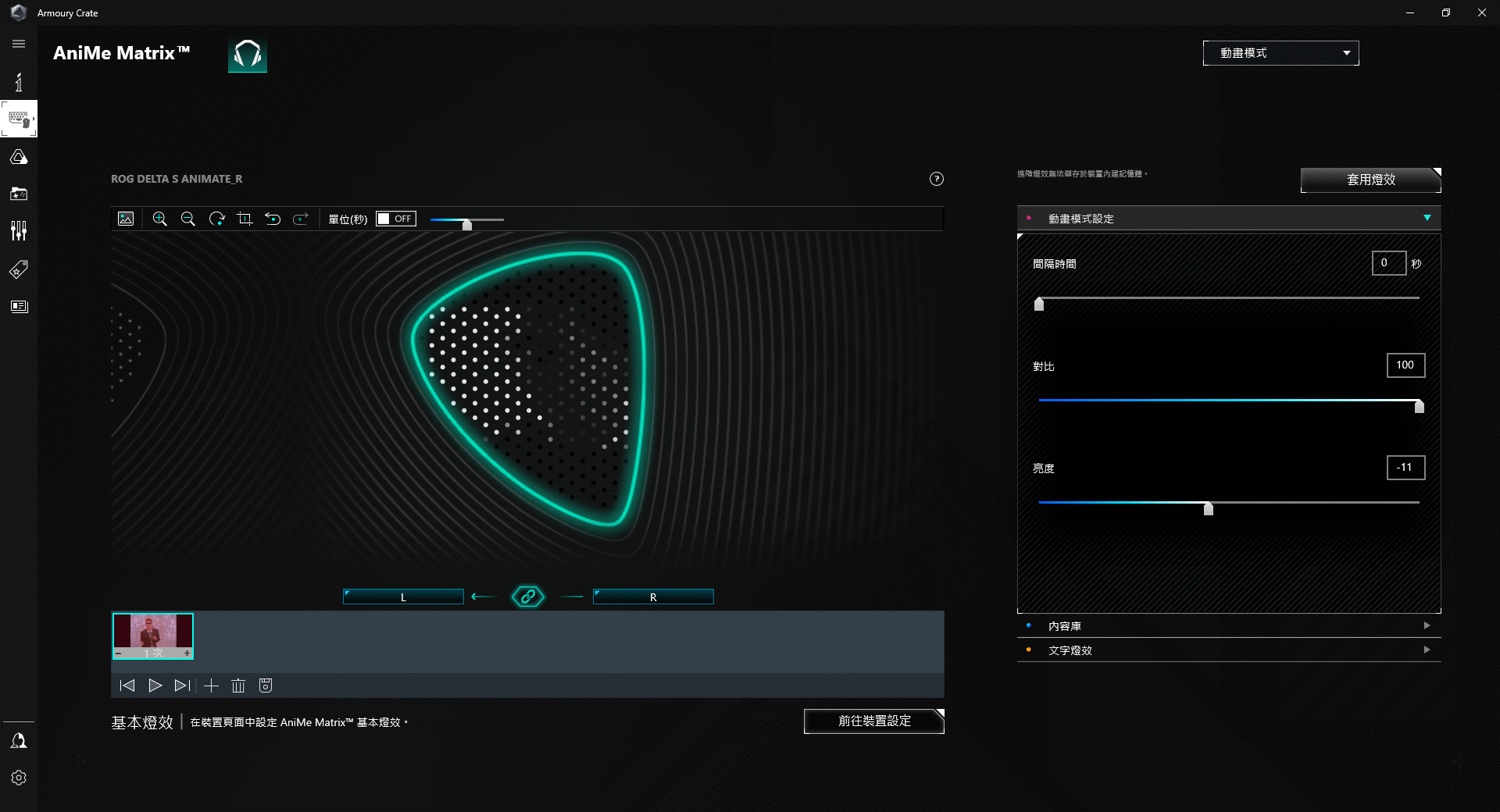This screenshot has width=1500, height=812.
Task: Select the crop tool
Action: pyautogui.click(x=245, y=219)
